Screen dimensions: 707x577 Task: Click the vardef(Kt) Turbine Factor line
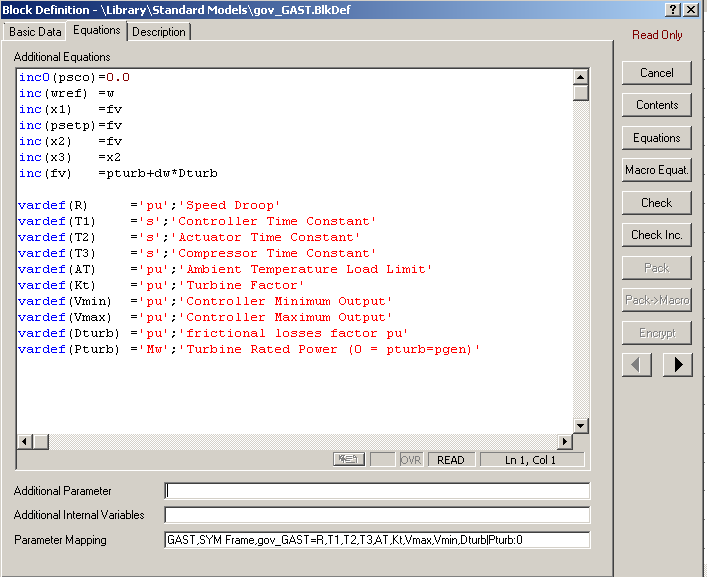coord(161,285)
